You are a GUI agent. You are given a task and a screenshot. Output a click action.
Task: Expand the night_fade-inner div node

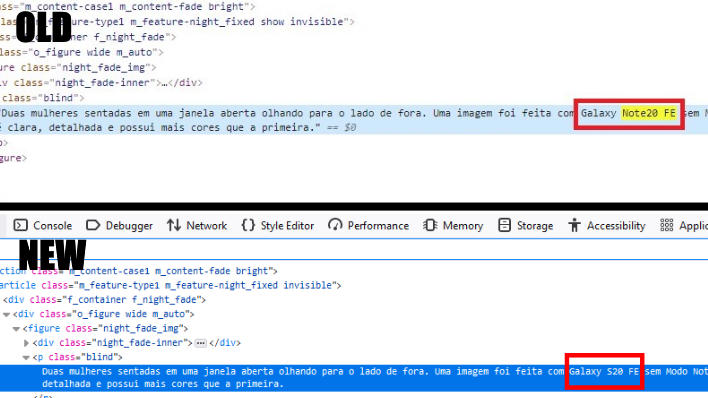26,343
